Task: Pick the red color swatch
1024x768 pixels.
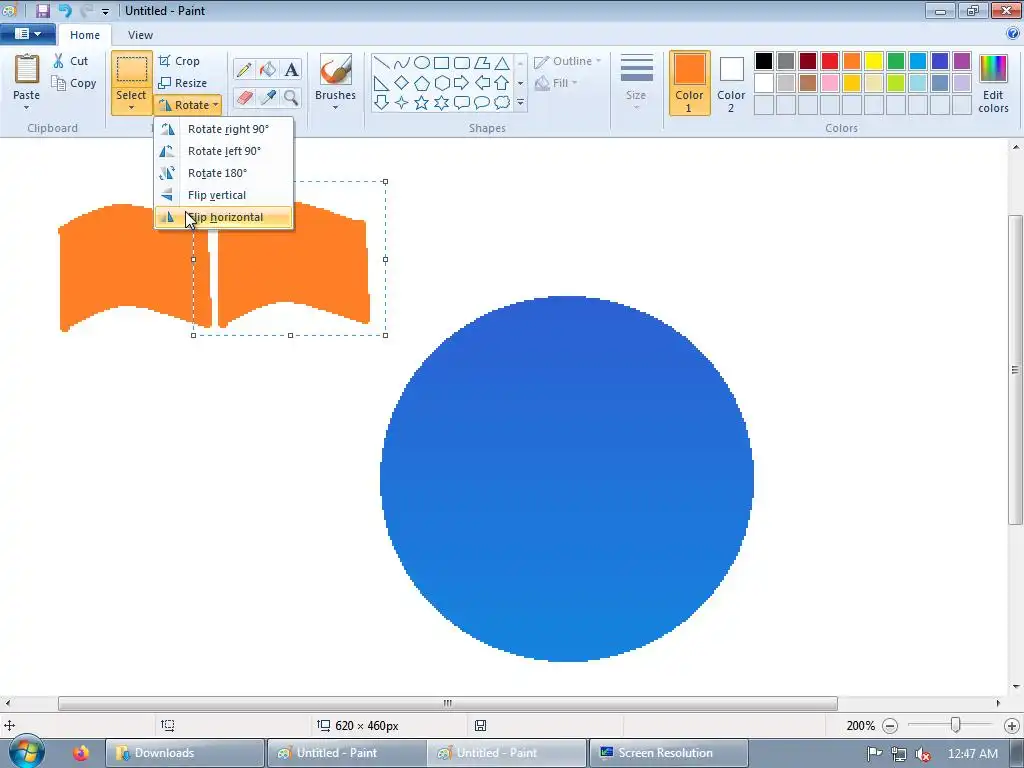Action: tap(830, 61)
